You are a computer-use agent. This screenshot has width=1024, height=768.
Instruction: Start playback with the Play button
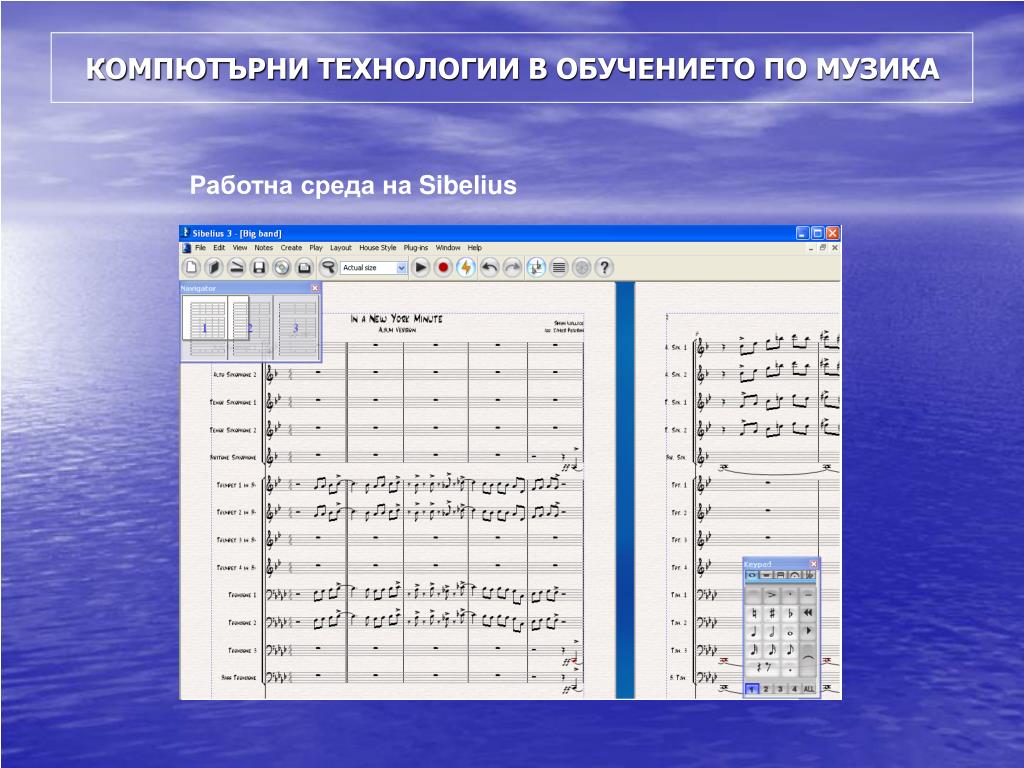(421, 267)
